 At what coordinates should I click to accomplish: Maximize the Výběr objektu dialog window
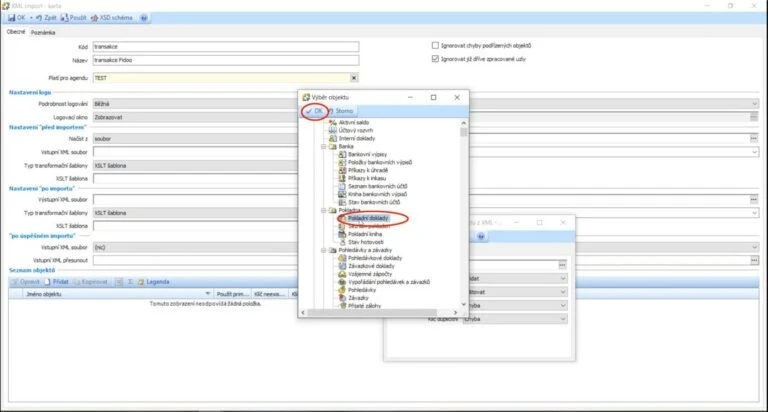[433, 97]
